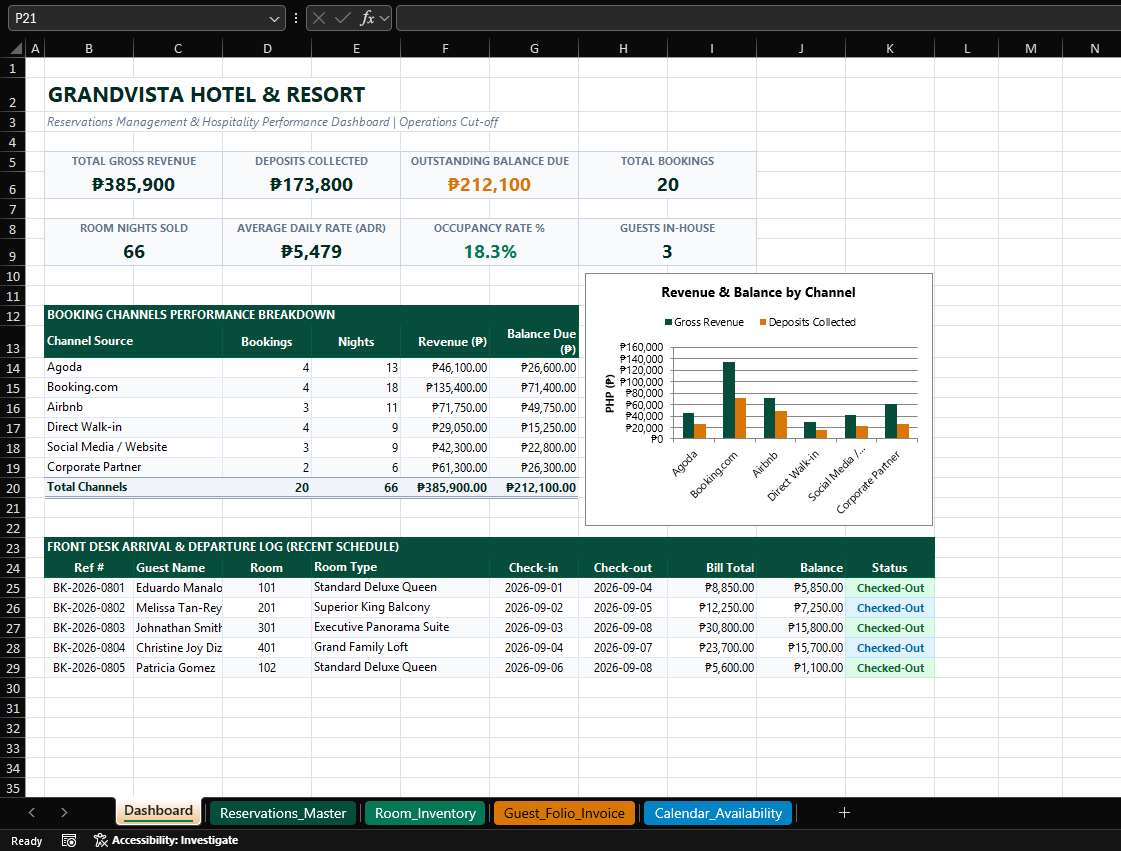Click the Front Desk Arrival & Departure Log header
Image resolution: width=1121 pixels, height=851 pixels.
tap(489, 547)
